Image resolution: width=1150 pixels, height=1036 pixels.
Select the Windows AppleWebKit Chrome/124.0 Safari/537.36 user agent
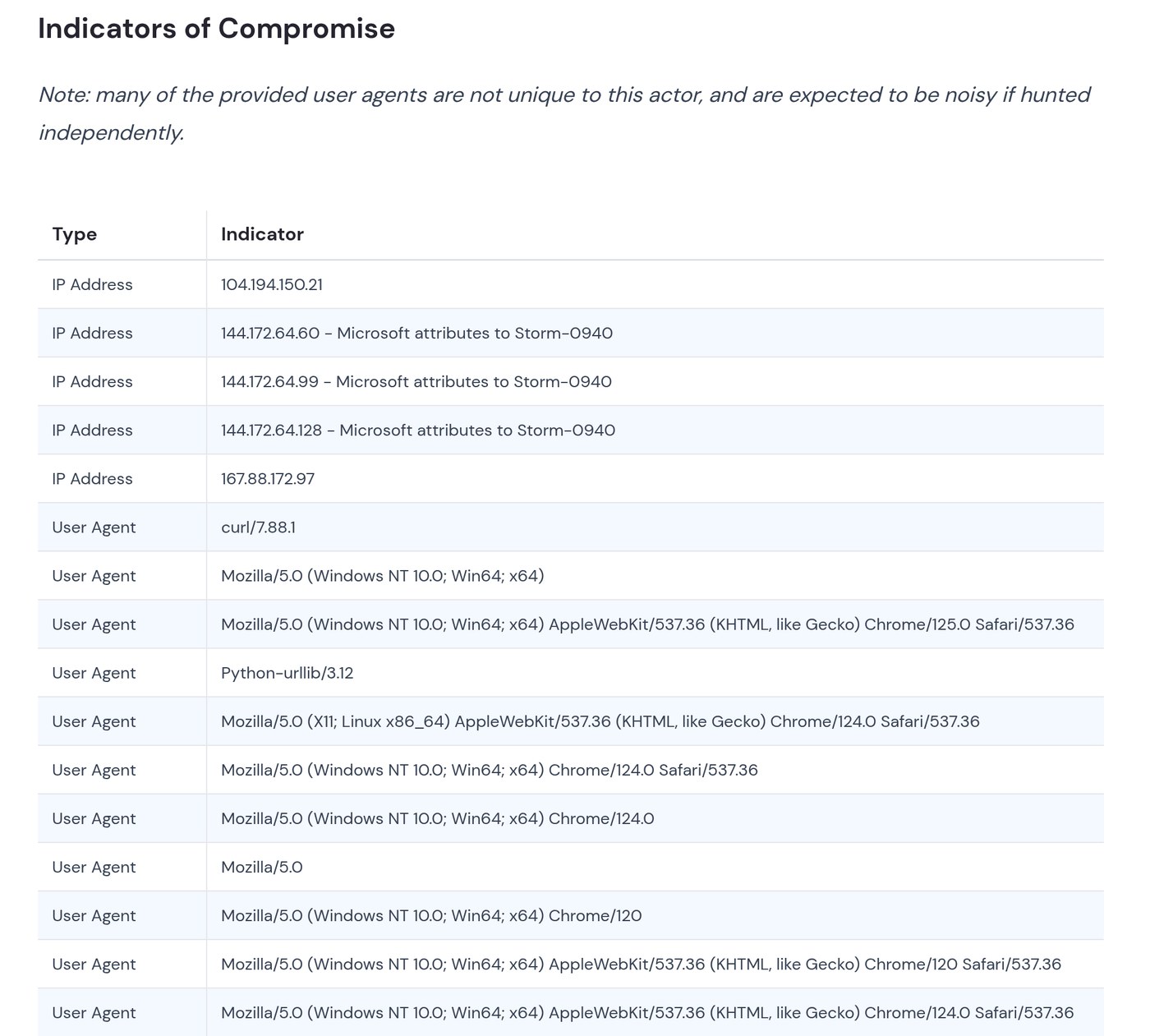pos(647,1012)
